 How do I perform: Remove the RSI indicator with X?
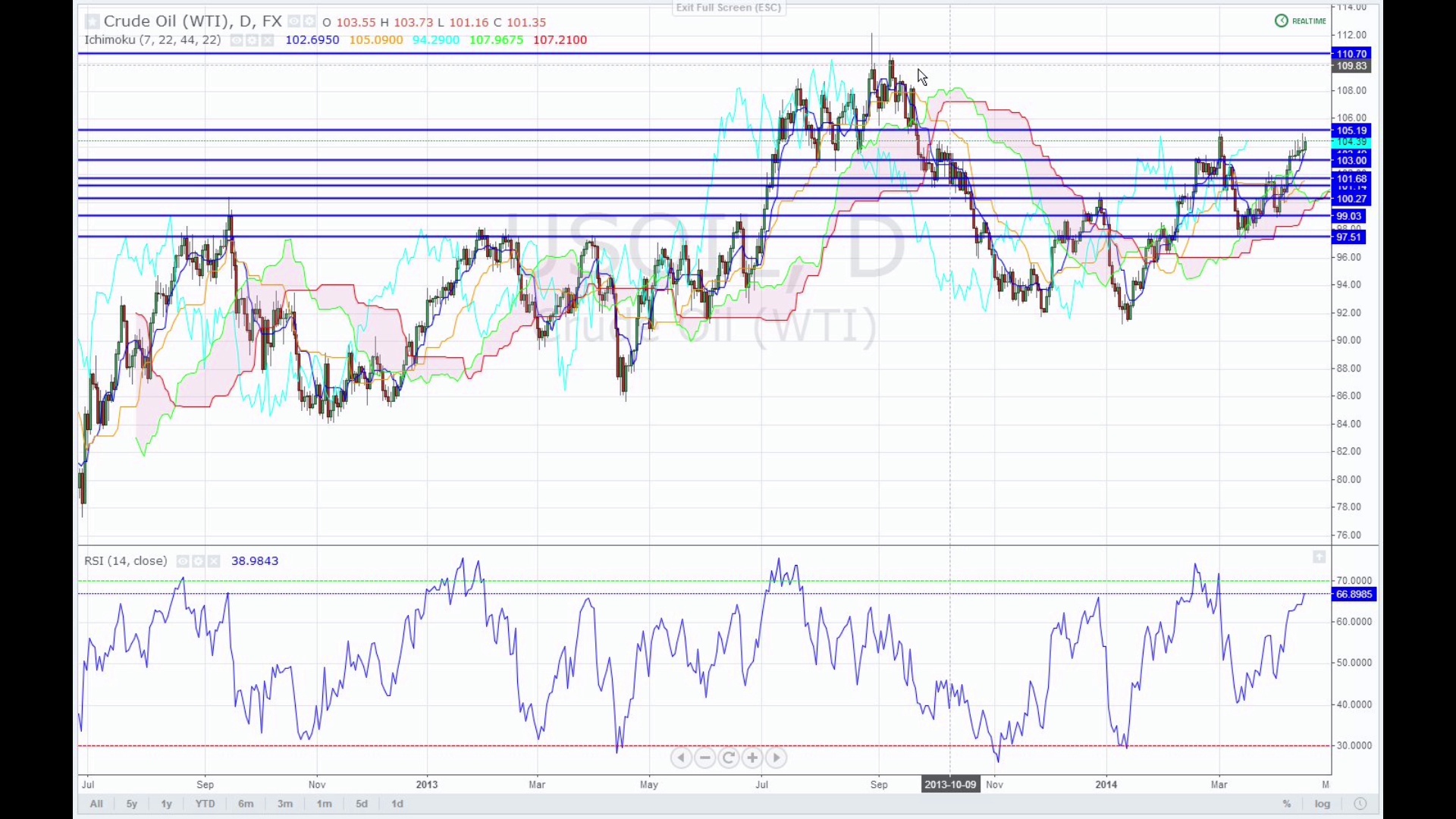point(214,561)
